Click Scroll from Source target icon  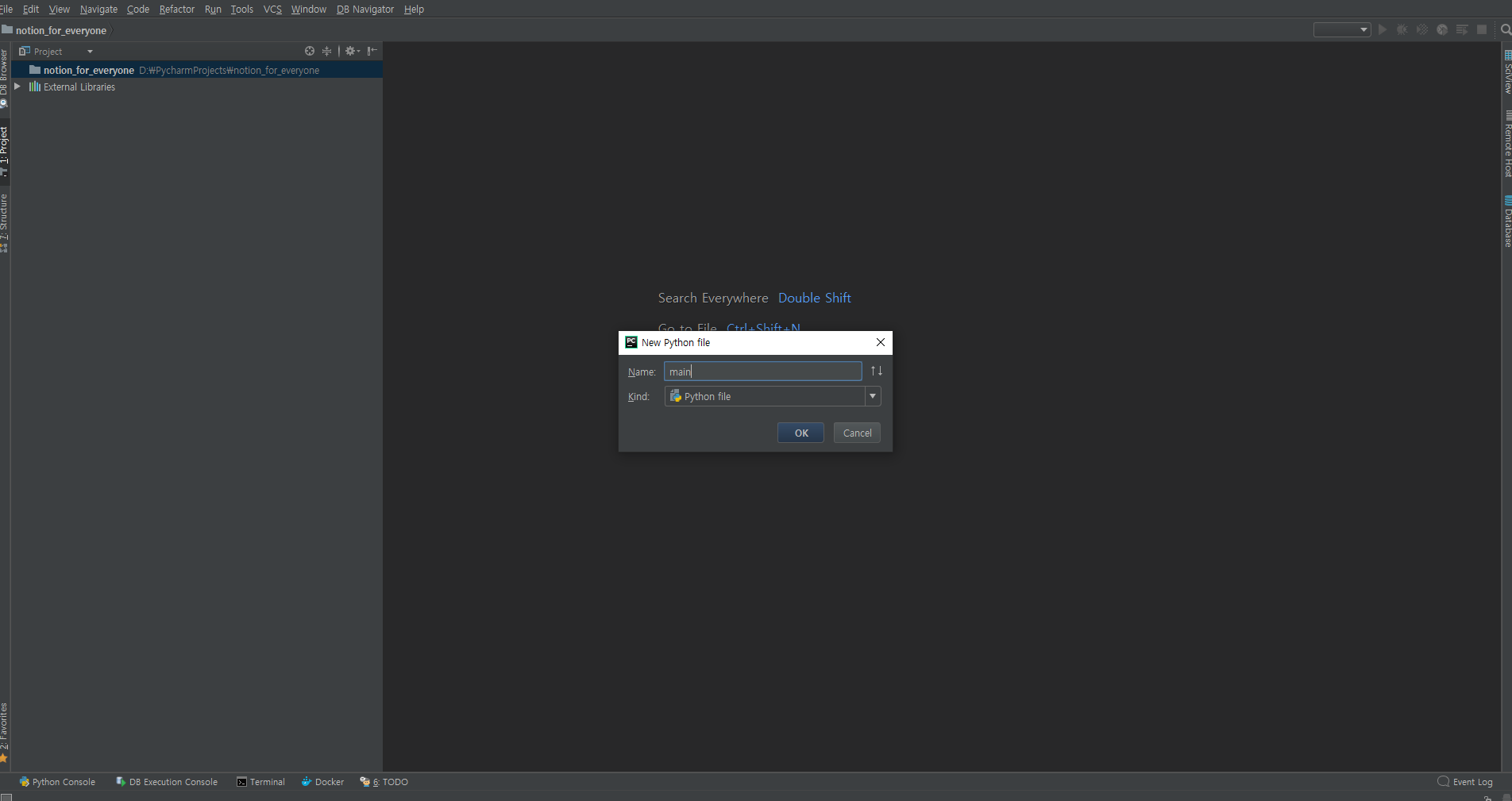coord(310,51)
